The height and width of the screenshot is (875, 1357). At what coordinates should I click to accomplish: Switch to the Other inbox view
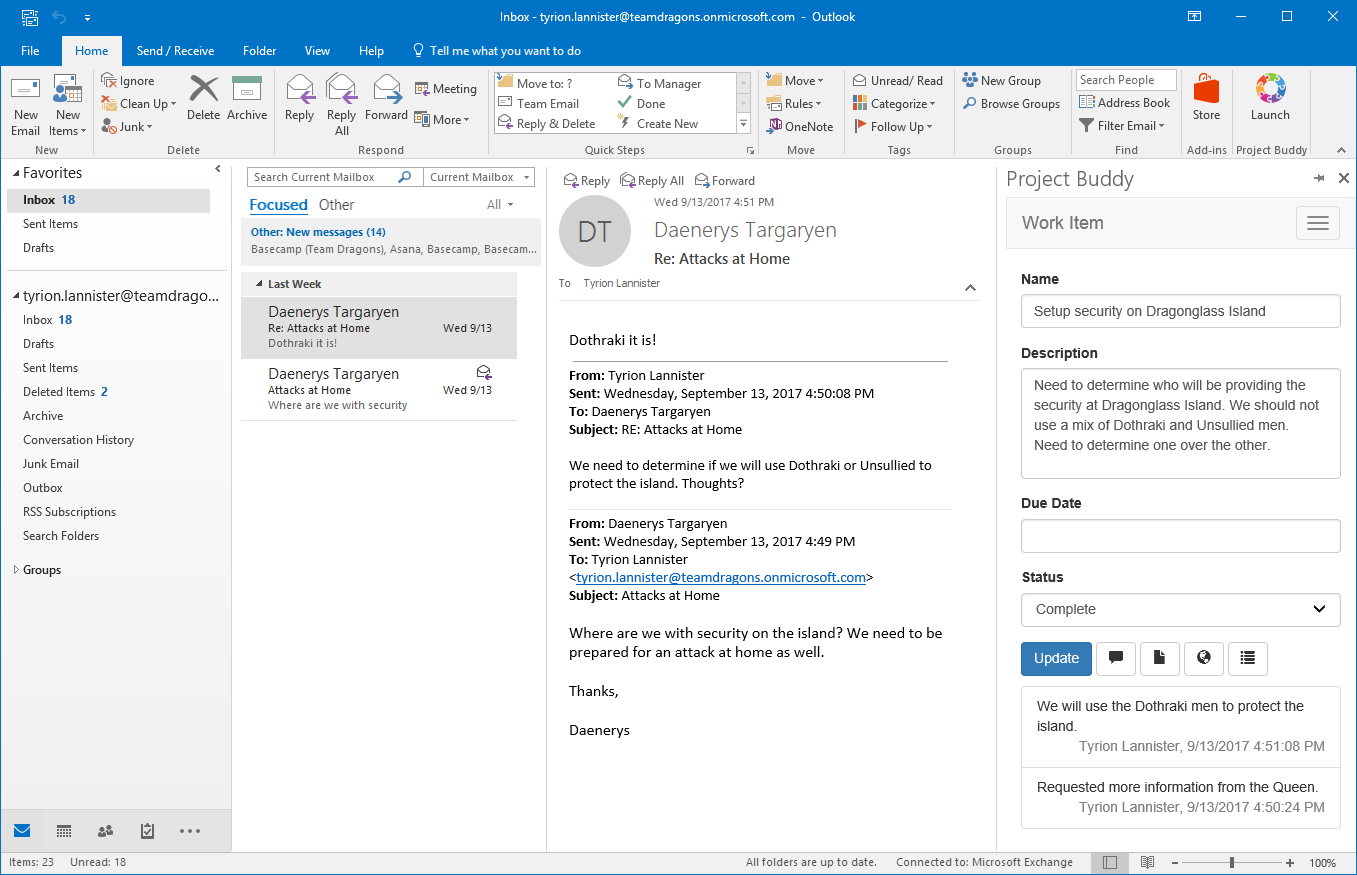[336, 205]
